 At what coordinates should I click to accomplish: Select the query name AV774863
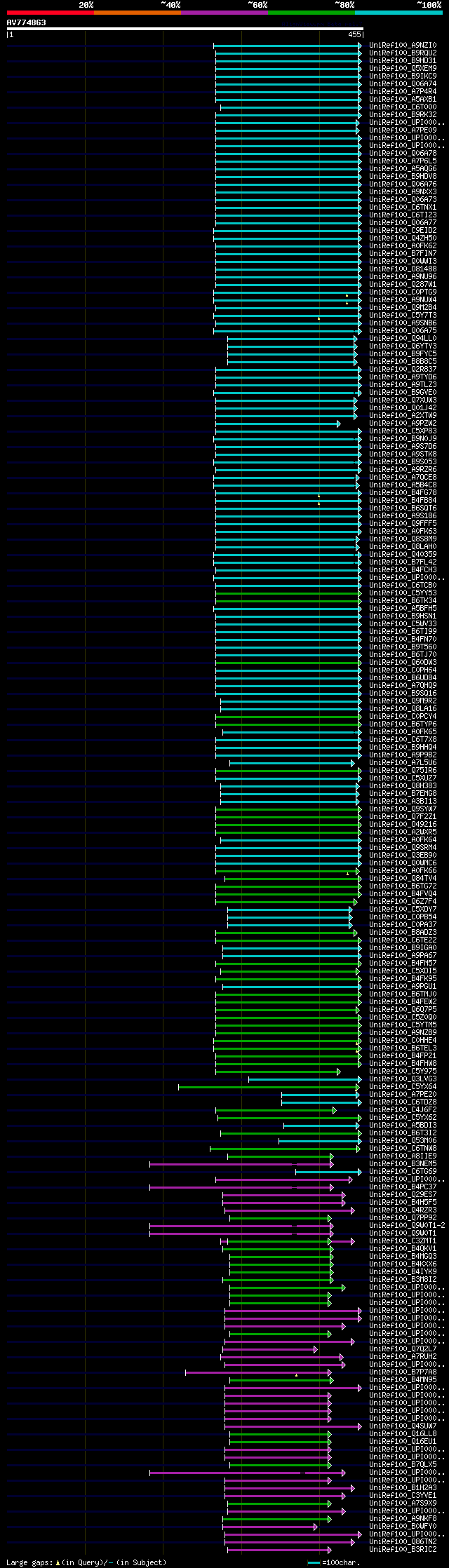pyautogui.click(x=27, y=22)
